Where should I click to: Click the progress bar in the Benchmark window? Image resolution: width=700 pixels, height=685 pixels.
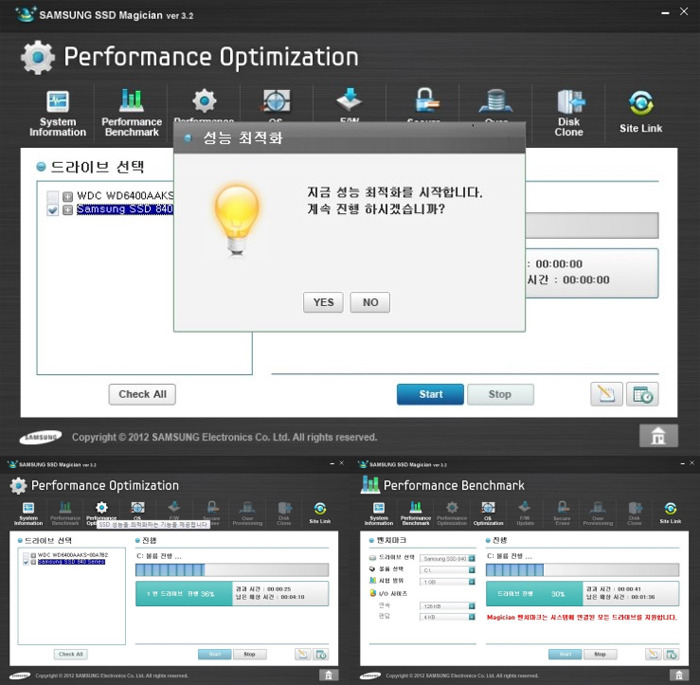(583, 569)
